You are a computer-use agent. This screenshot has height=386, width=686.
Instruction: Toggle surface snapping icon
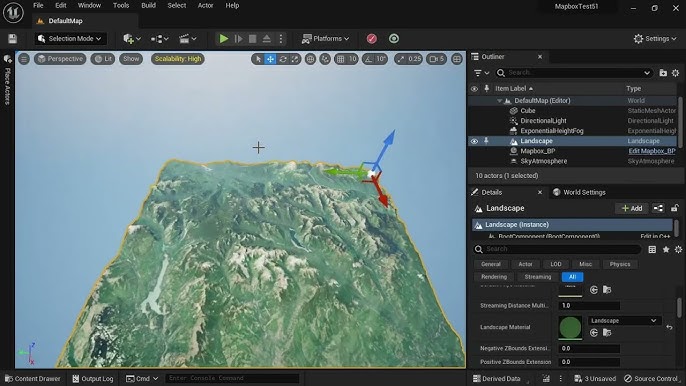click(x=325, y=59)
